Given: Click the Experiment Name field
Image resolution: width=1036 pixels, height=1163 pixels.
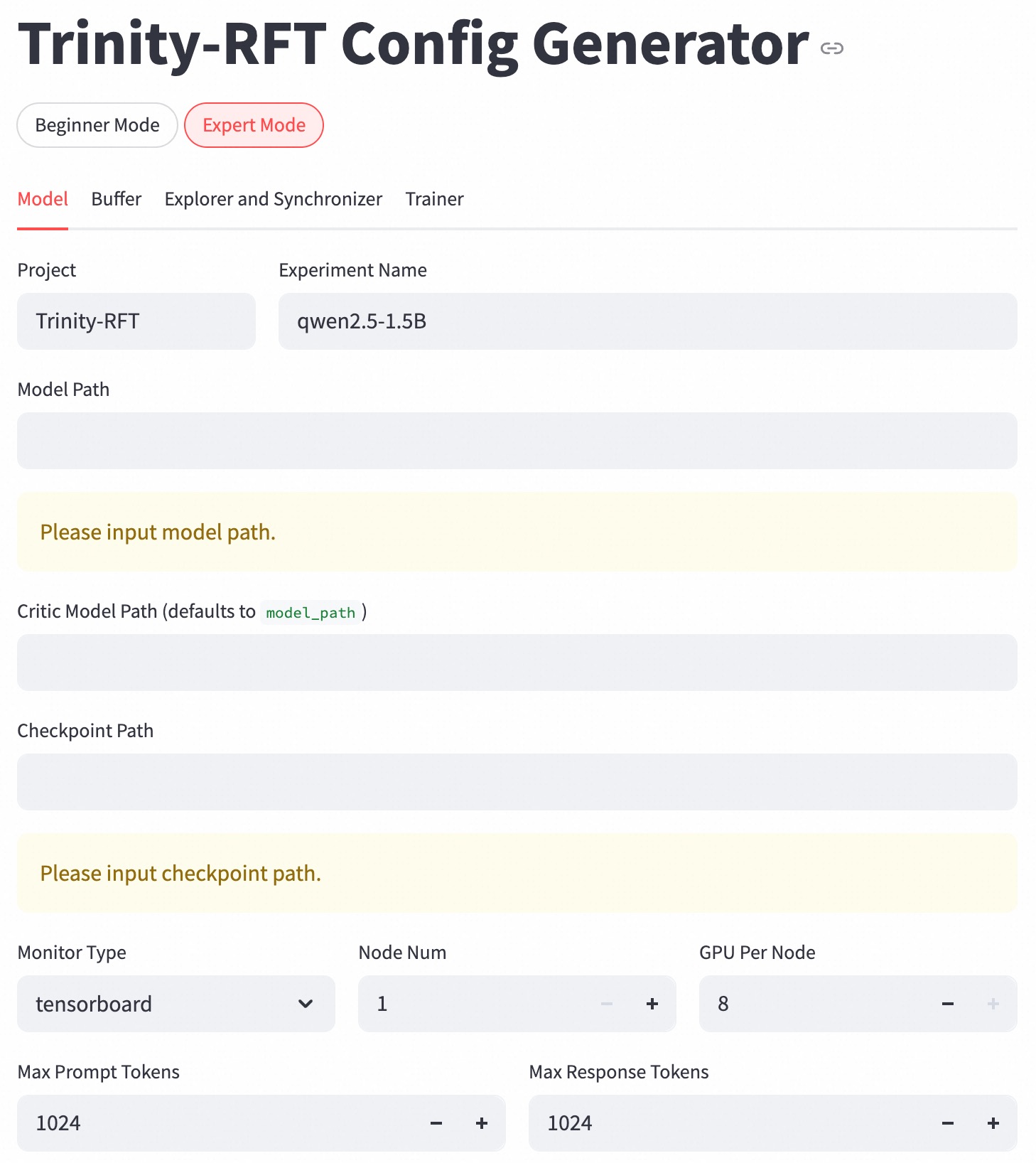Looking at the screenshot, I should 647,321.
